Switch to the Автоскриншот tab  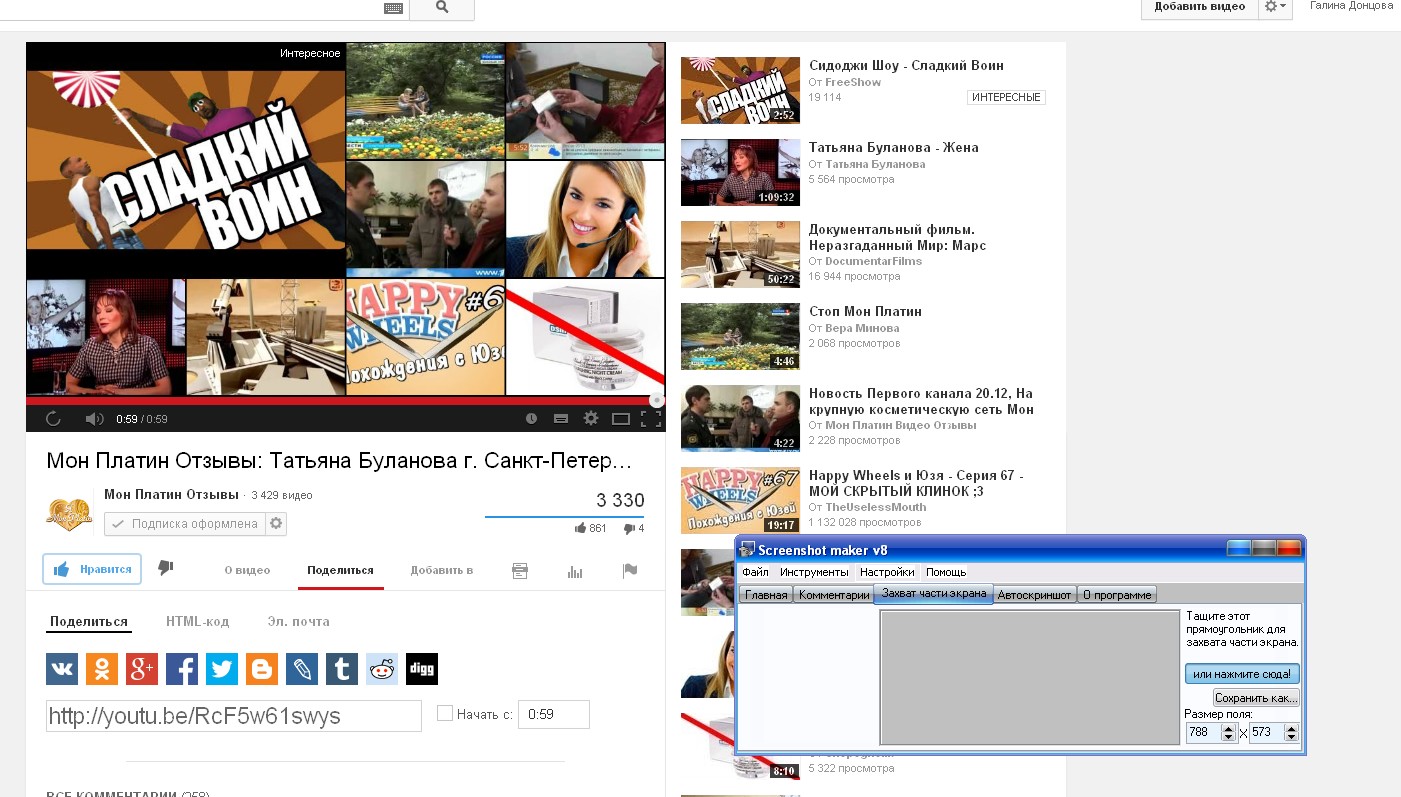coord(1035,595)
